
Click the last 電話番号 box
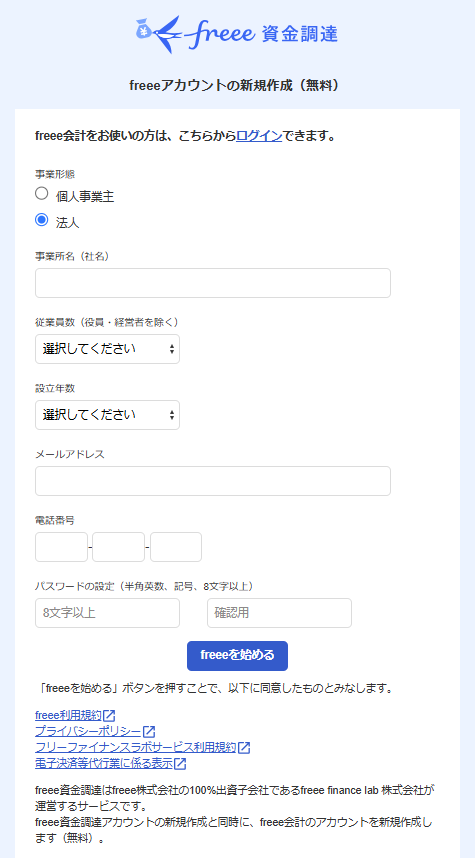[x=176, y=547]
